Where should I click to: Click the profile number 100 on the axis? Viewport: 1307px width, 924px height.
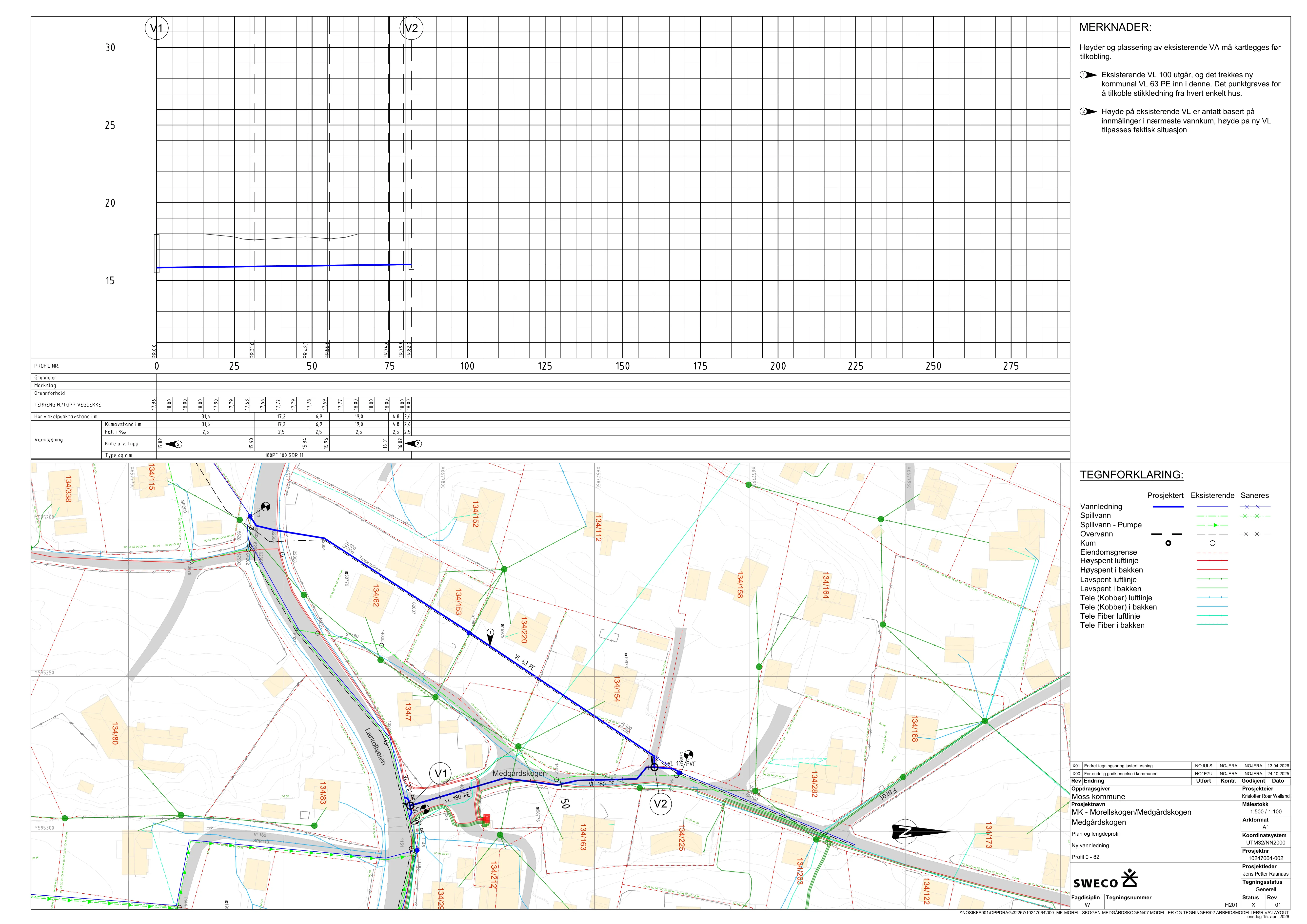coord(467,366)
